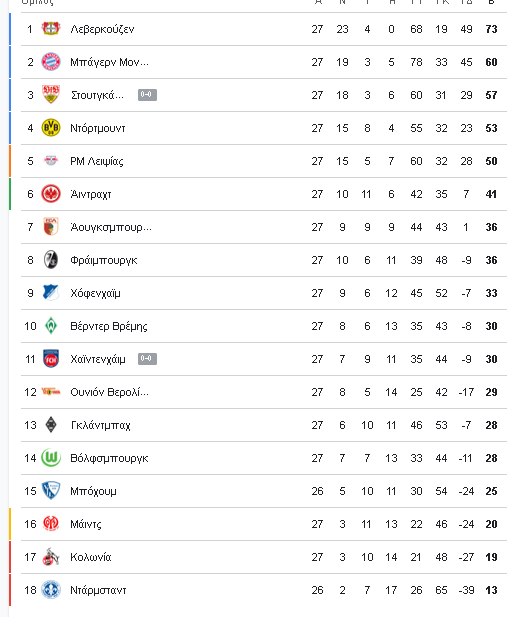This screenshot has width=507, height=617.
Task: Select the Werder Bremen diamond logo
Action: [x=51, y=326]
